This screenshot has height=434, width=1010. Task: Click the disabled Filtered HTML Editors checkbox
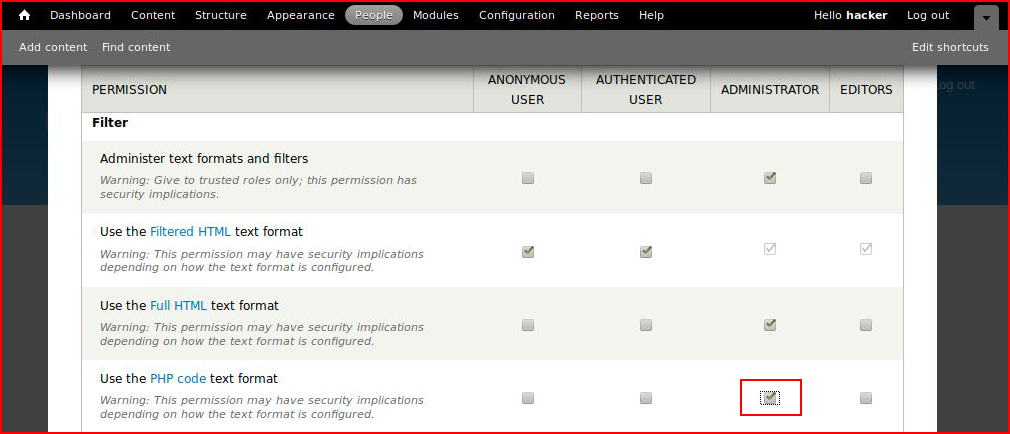pos(866,249)
